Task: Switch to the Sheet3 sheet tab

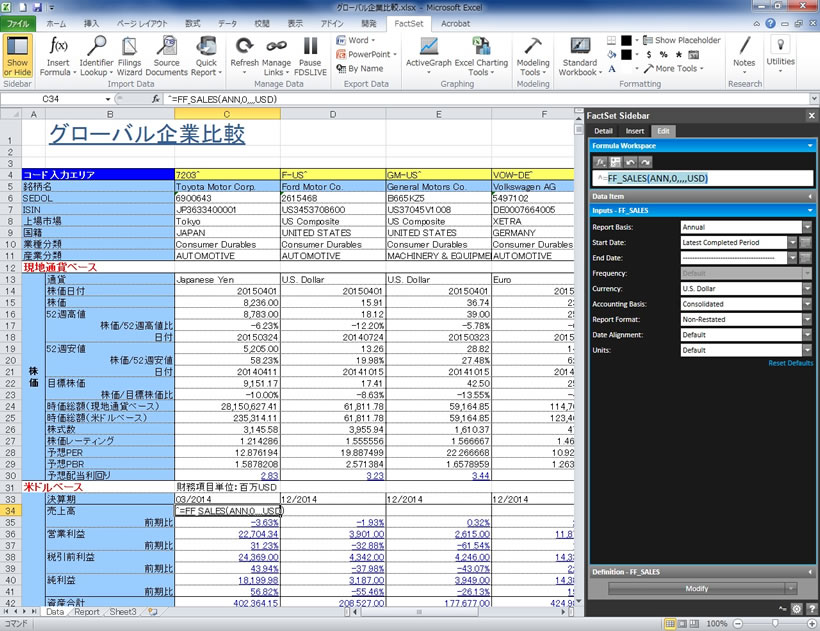Action: click(122, 612)
